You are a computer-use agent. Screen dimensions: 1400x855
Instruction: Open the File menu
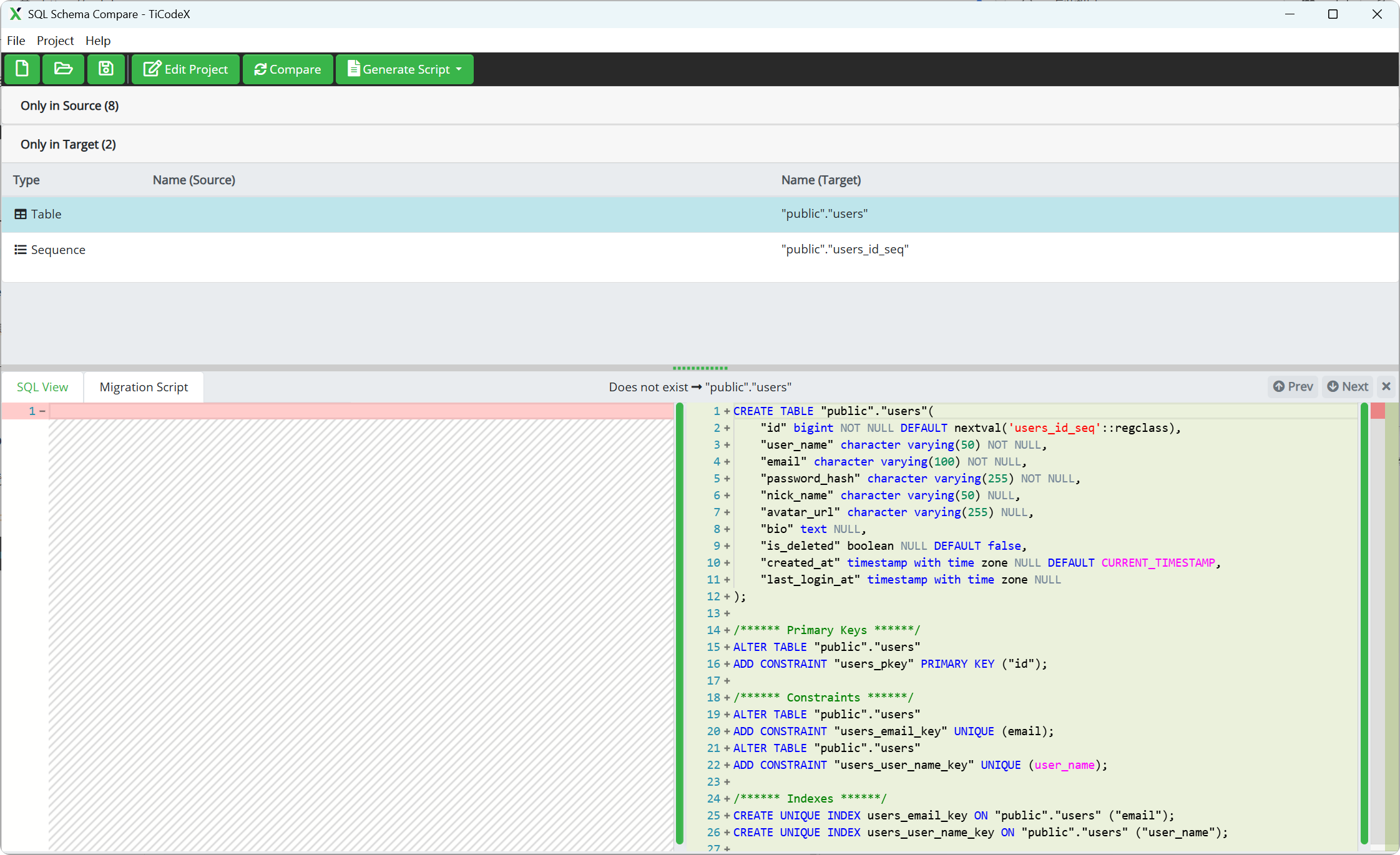[x=16, y=41]
